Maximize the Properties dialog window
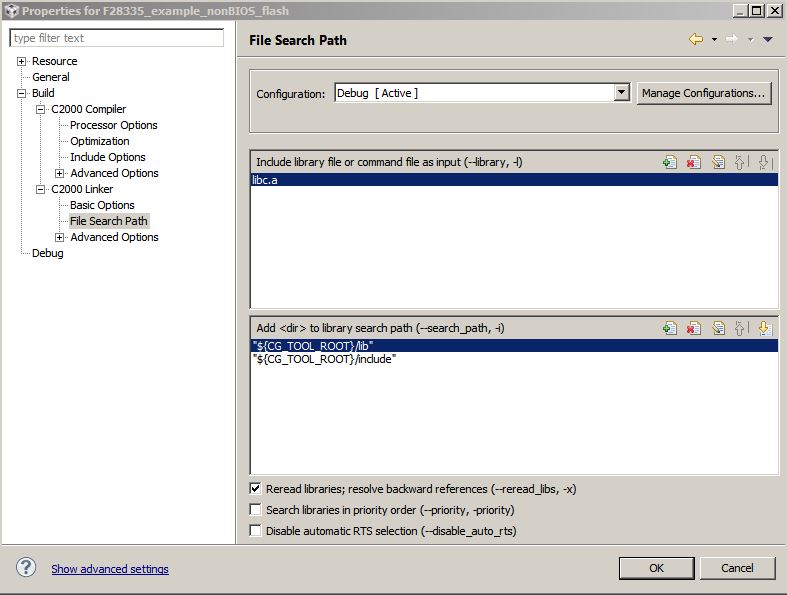The image size is (787, 595). click(x=757, y=11)
